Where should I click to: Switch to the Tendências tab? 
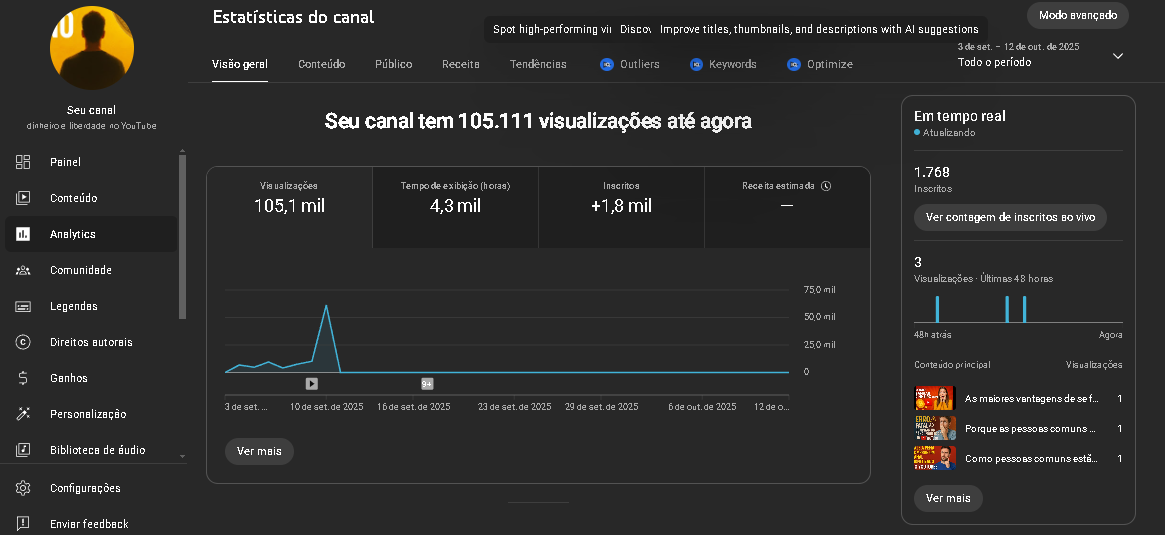(x=538, y=65)
